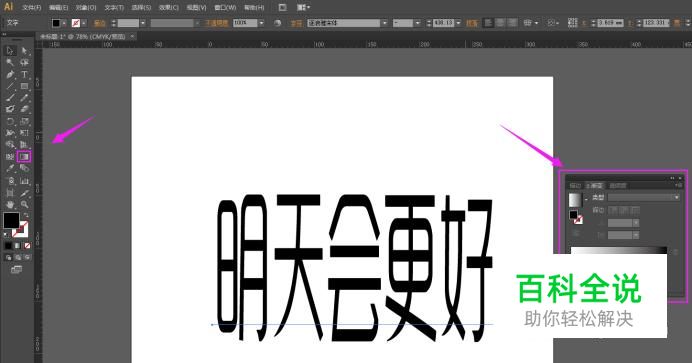Open the 选择(S) menu

(141, 7)
